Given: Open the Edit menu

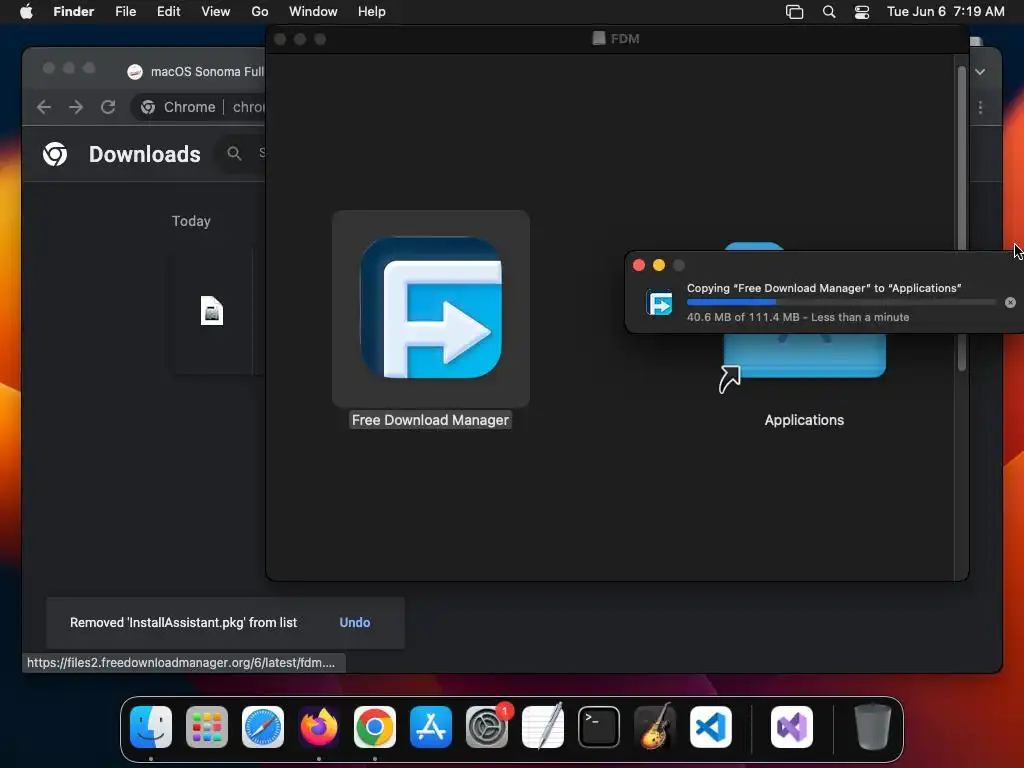Looking at the screenshot, I should click(168, 12).
